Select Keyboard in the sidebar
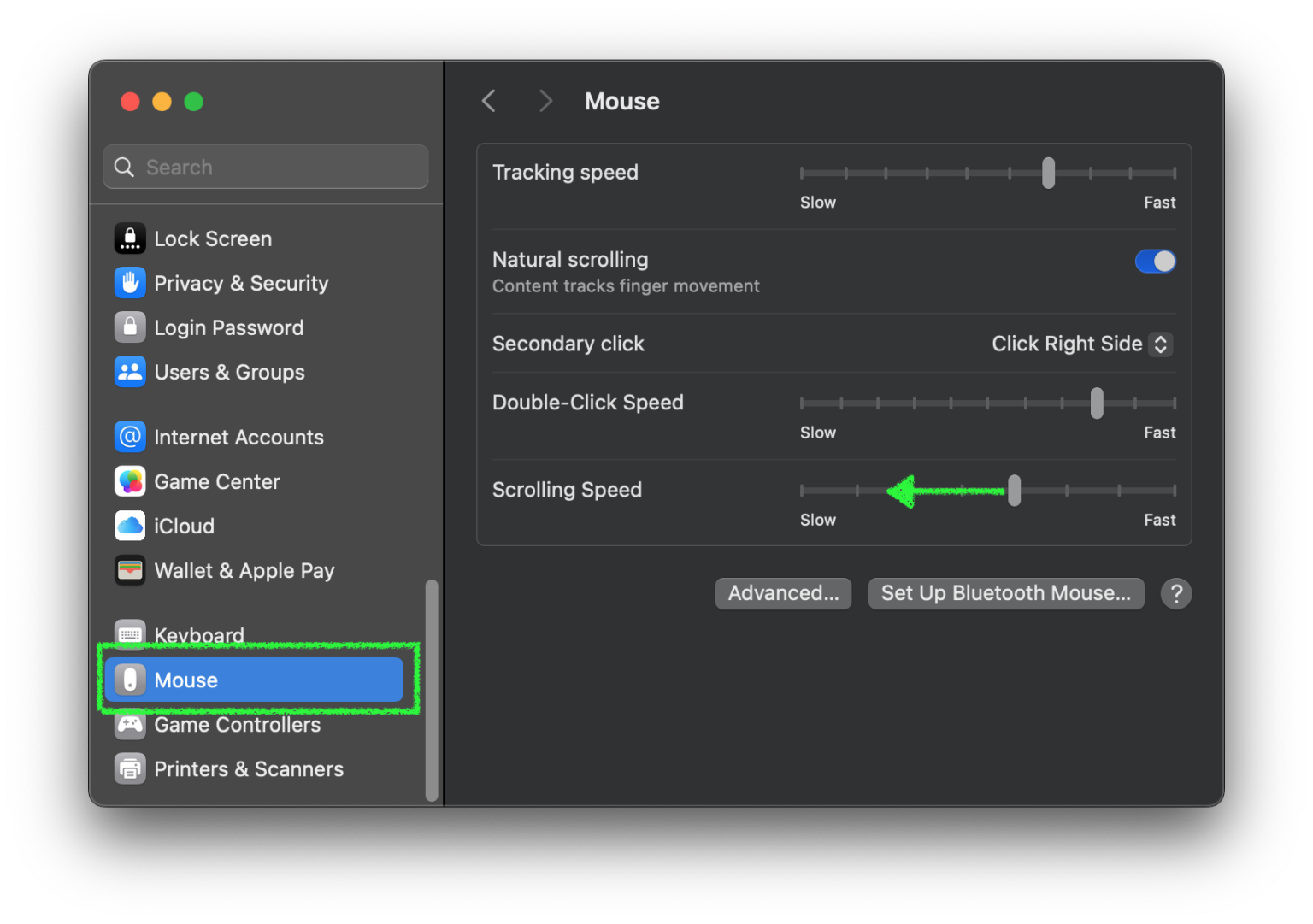Viewport: 1313px width, 924px height. click(198, 633)
